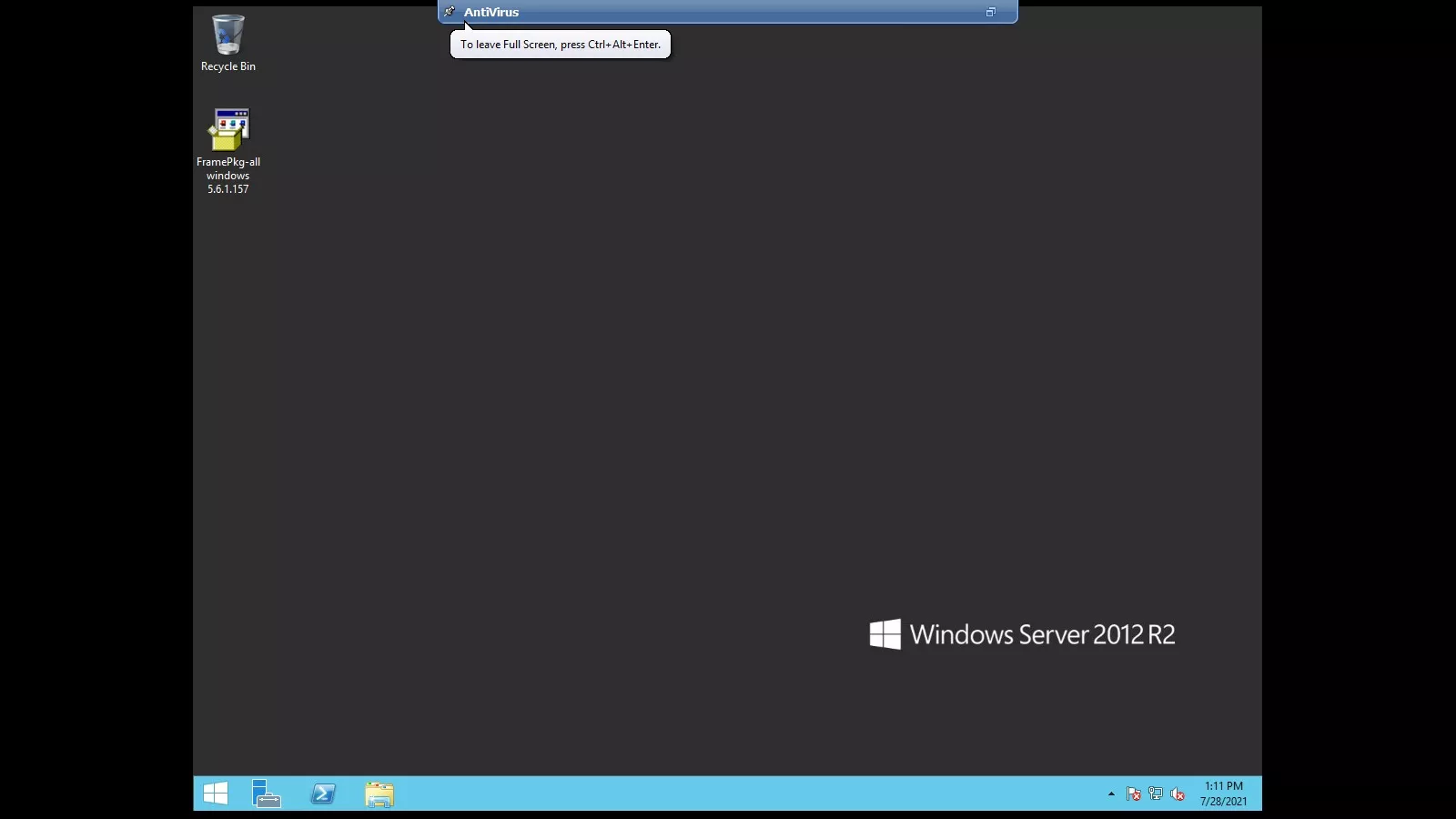
Task: Open File Explorer from the taskbar
Action: [x=379, y=794]
